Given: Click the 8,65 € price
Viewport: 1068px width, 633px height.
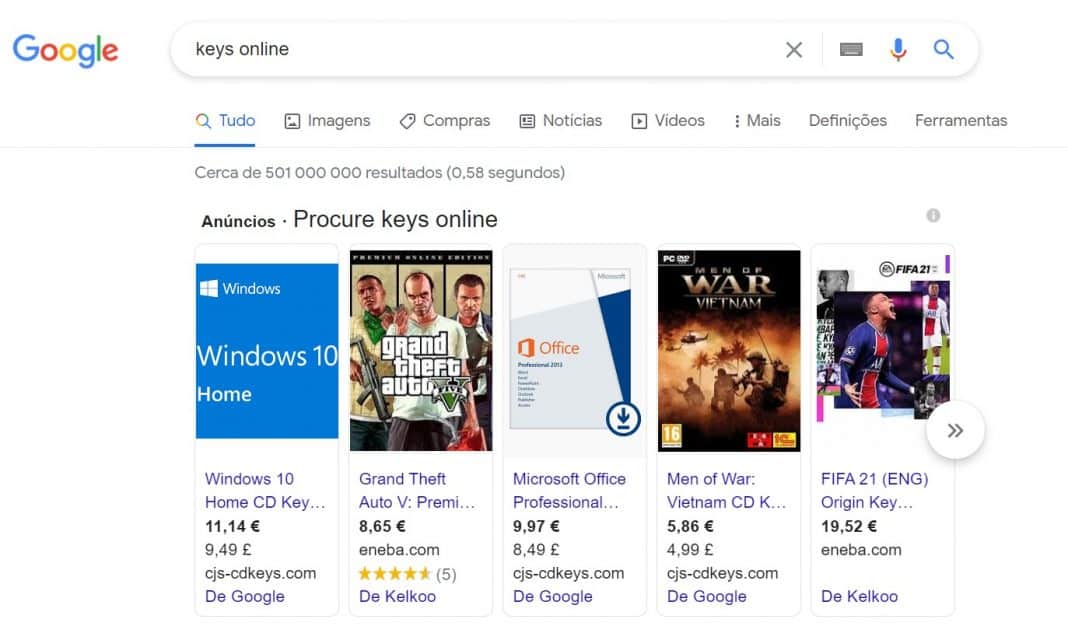Looking at the screenshot, I should tap(382, 526).
